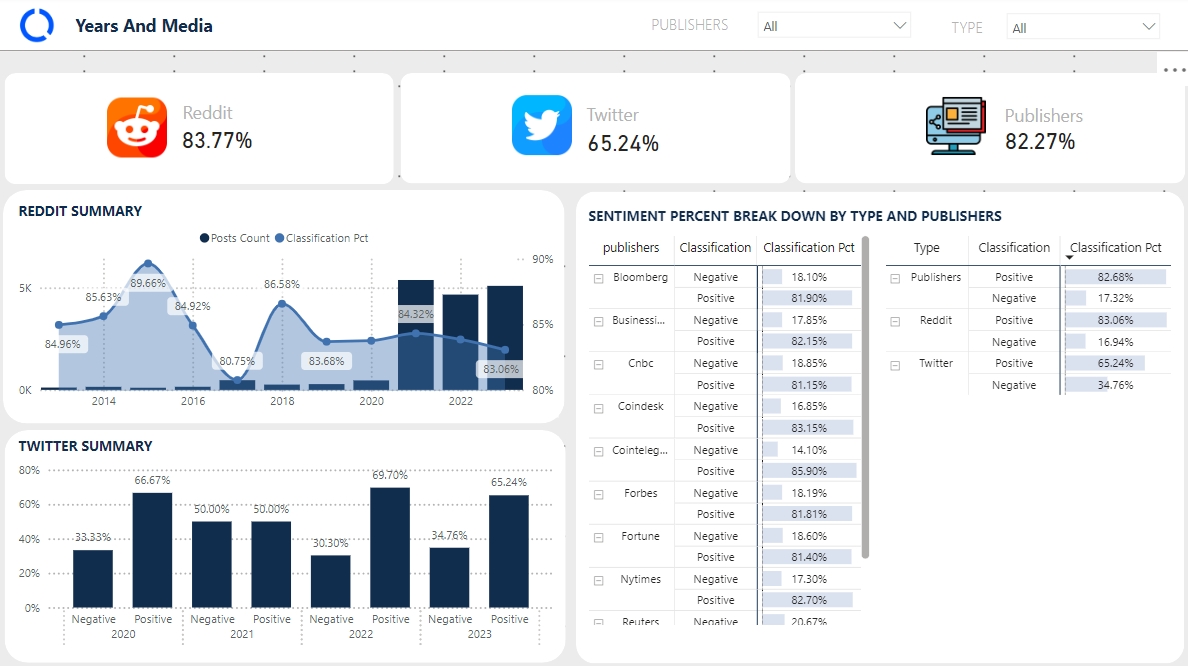Sort by Classification header in Type table
This screenshot has height=666, width=1188.
(1014, 248)
